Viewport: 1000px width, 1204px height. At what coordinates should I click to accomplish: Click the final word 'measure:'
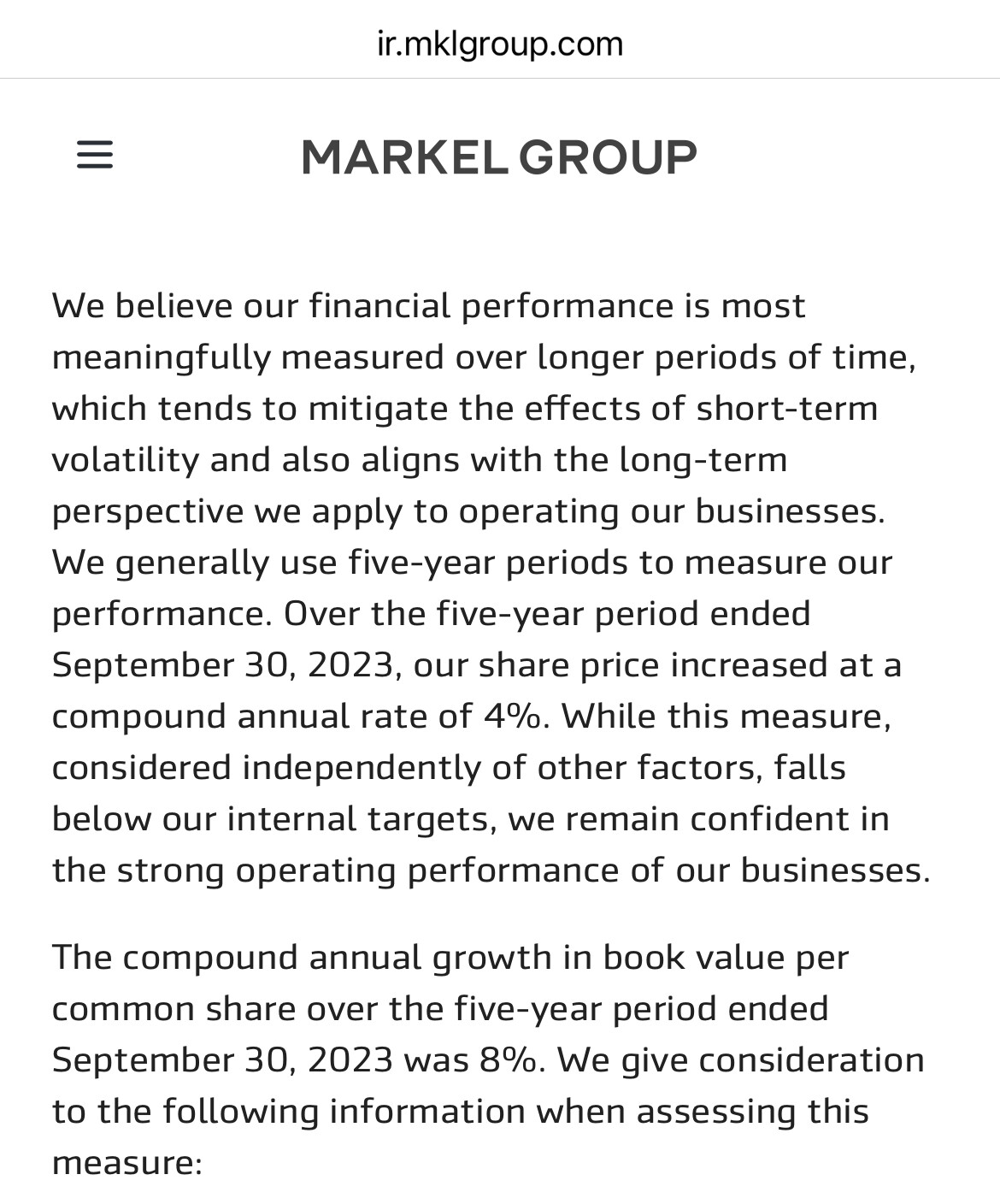click(126, 1162)
